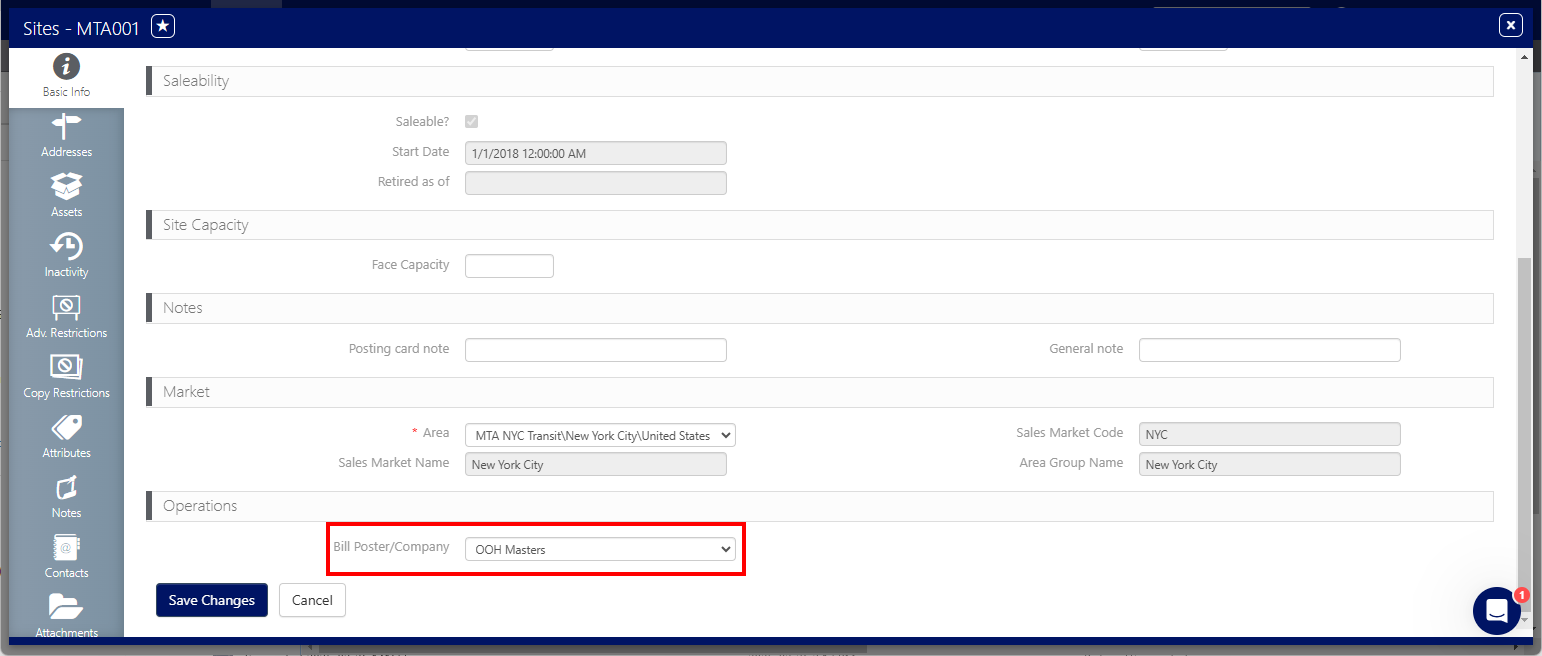This screenshot has height=656, width=1542.
Task: Click the General note field
Action: (1270, 349)
